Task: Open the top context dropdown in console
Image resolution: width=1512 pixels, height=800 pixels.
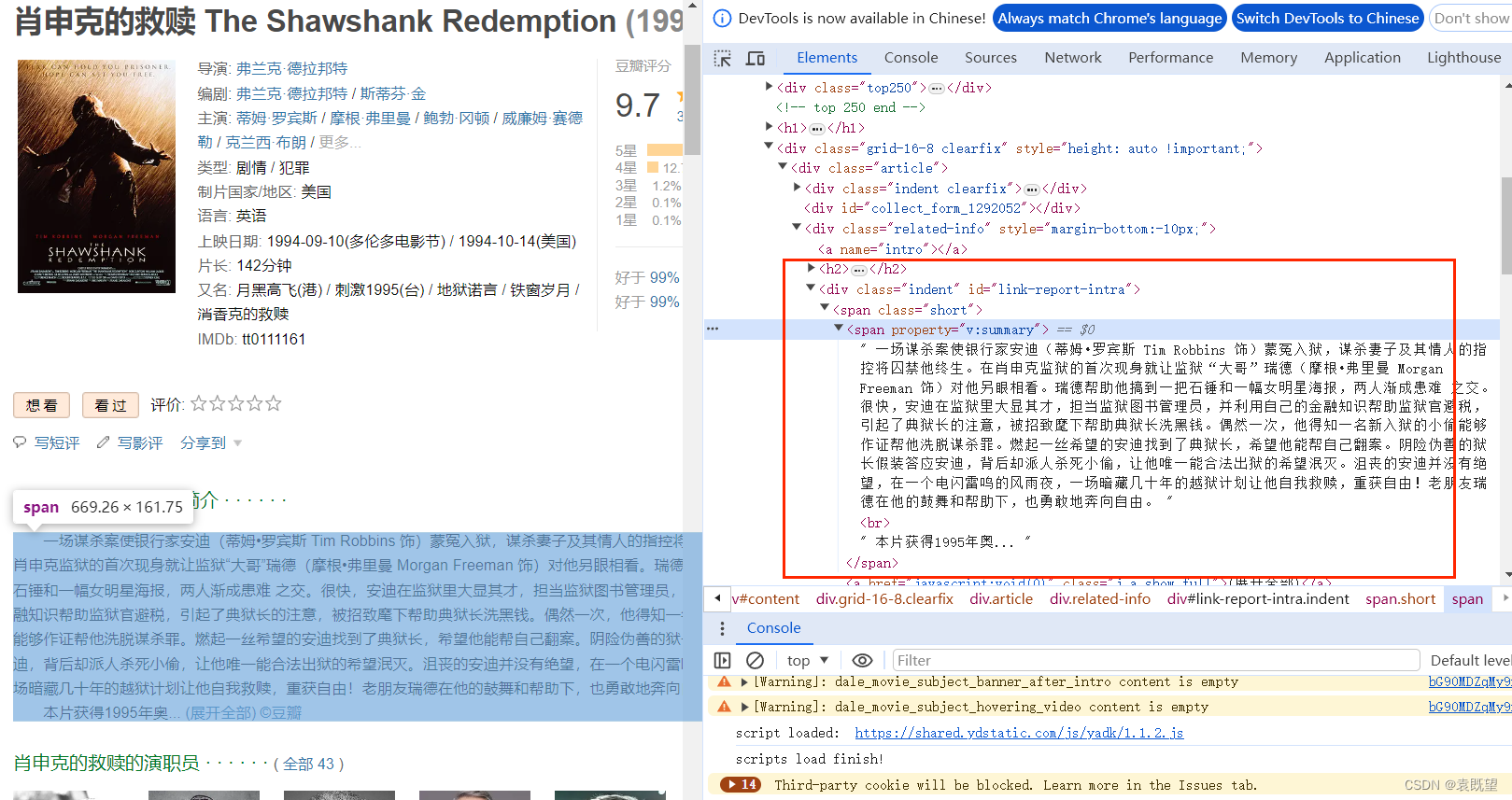Action: 807,660
